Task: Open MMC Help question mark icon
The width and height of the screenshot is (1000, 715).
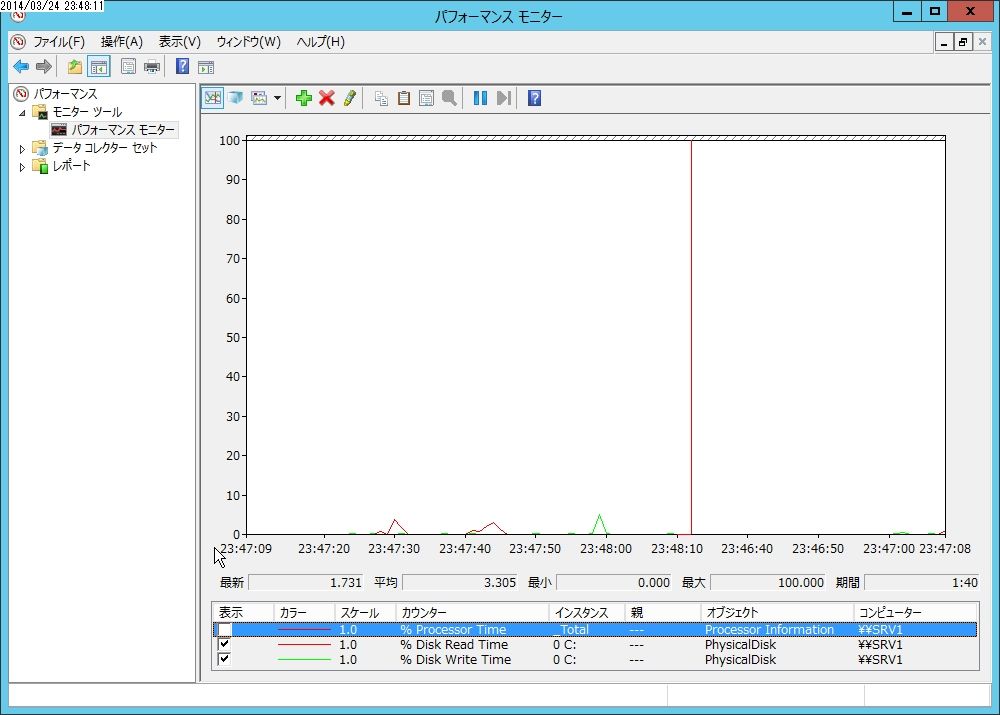Action: click(182, 66)
